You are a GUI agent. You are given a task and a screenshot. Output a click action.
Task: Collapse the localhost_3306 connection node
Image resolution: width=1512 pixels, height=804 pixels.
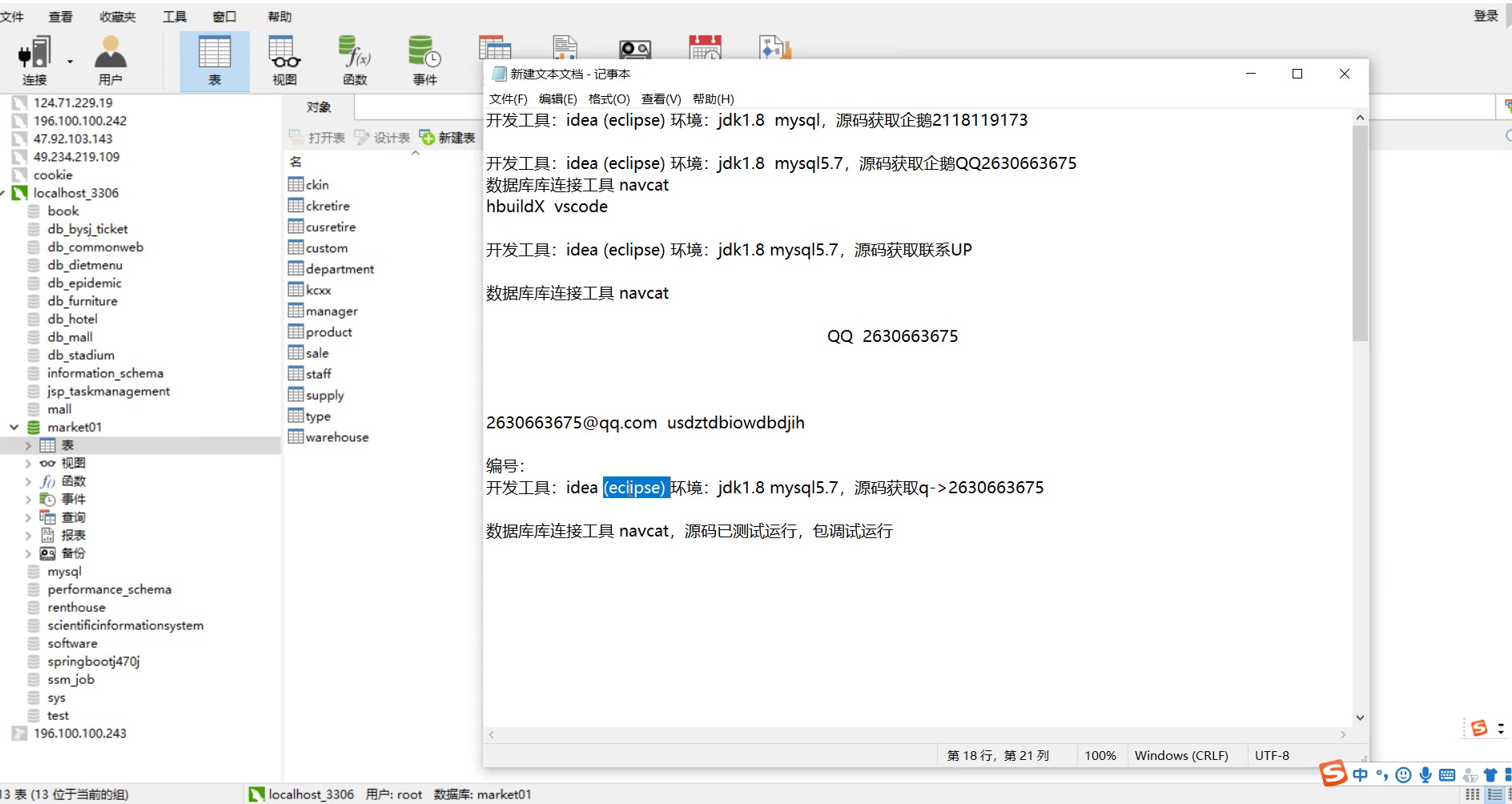(x=3, y=193)
